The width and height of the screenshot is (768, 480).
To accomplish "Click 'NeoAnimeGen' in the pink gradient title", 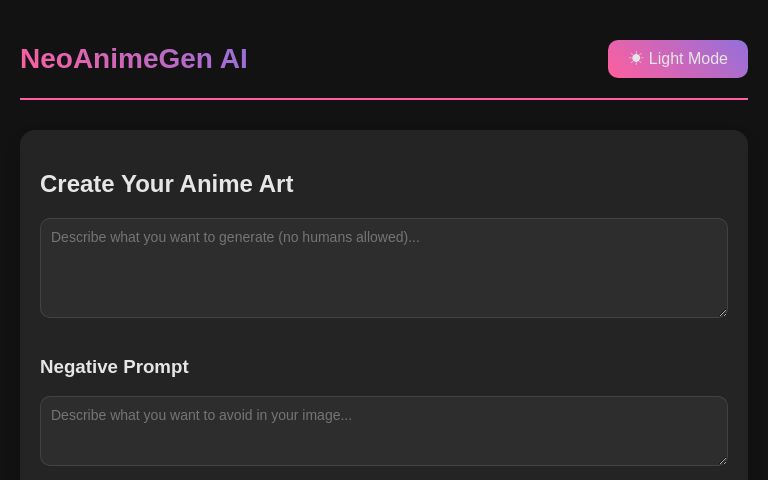I will click(116, 59).
